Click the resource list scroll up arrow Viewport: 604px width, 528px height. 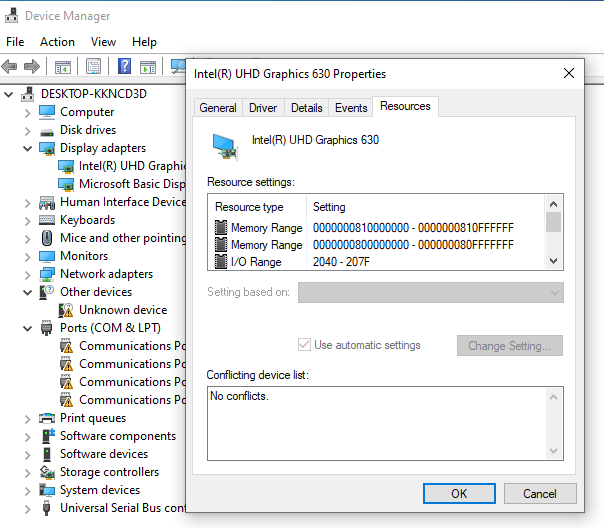tap(554, 204)
